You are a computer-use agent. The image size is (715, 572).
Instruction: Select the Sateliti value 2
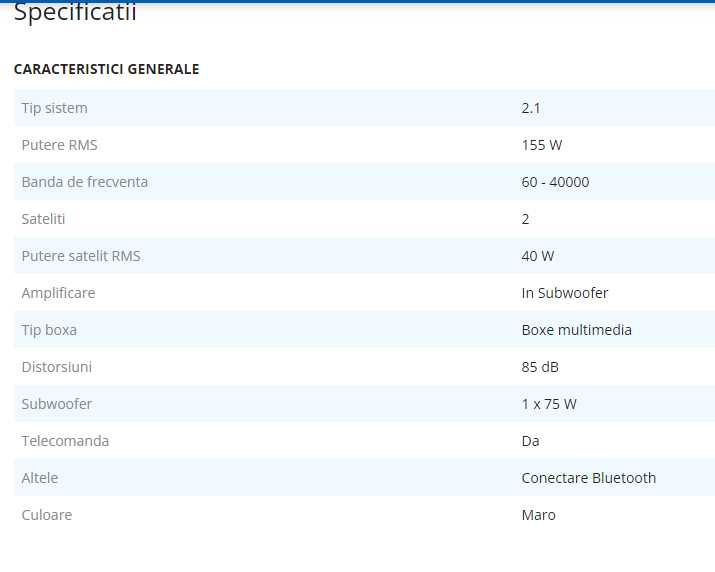[525, 219]
